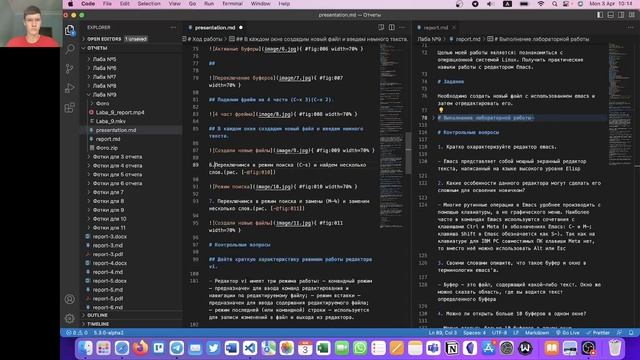Click left editor minimap
640x360 pixels.
(392, 135)
